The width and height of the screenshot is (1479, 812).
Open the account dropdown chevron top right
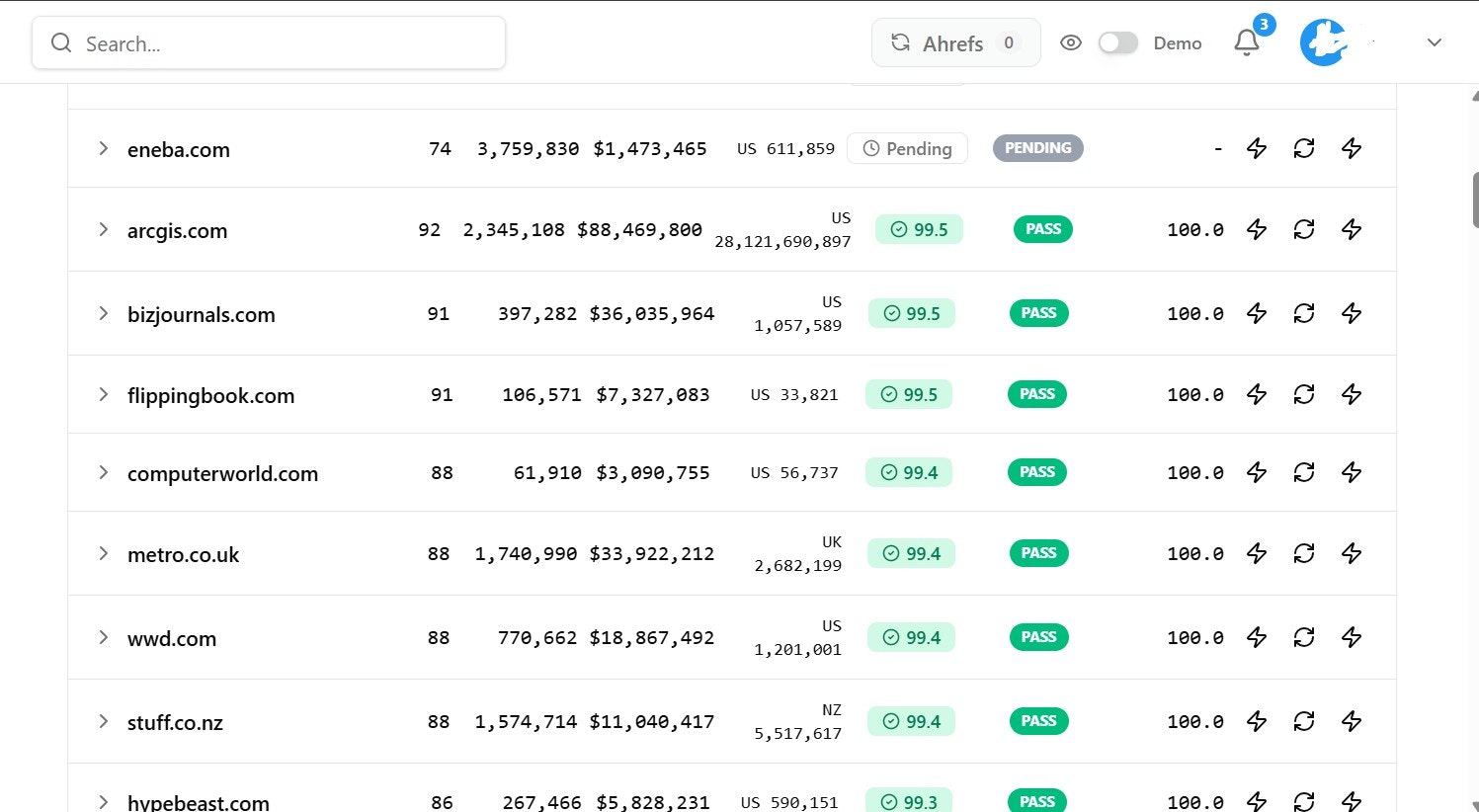tap(1434, 42)
